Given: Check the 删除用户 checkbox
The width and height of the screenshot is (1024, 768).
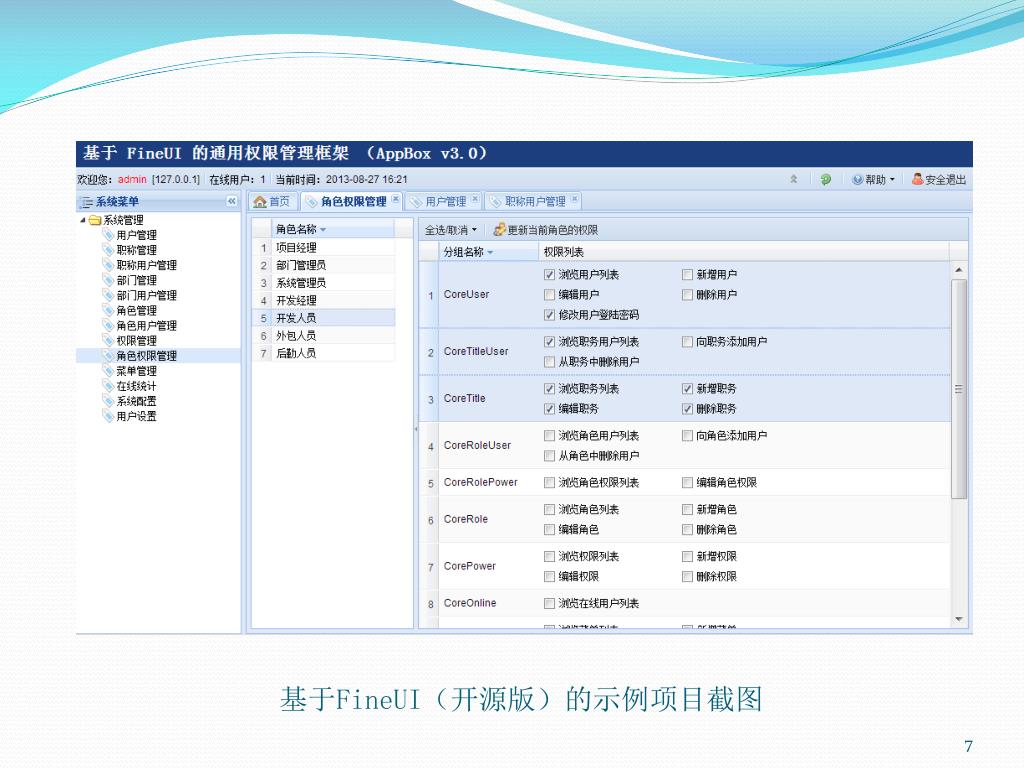Looking at the screenshot, I should (687, 295).
